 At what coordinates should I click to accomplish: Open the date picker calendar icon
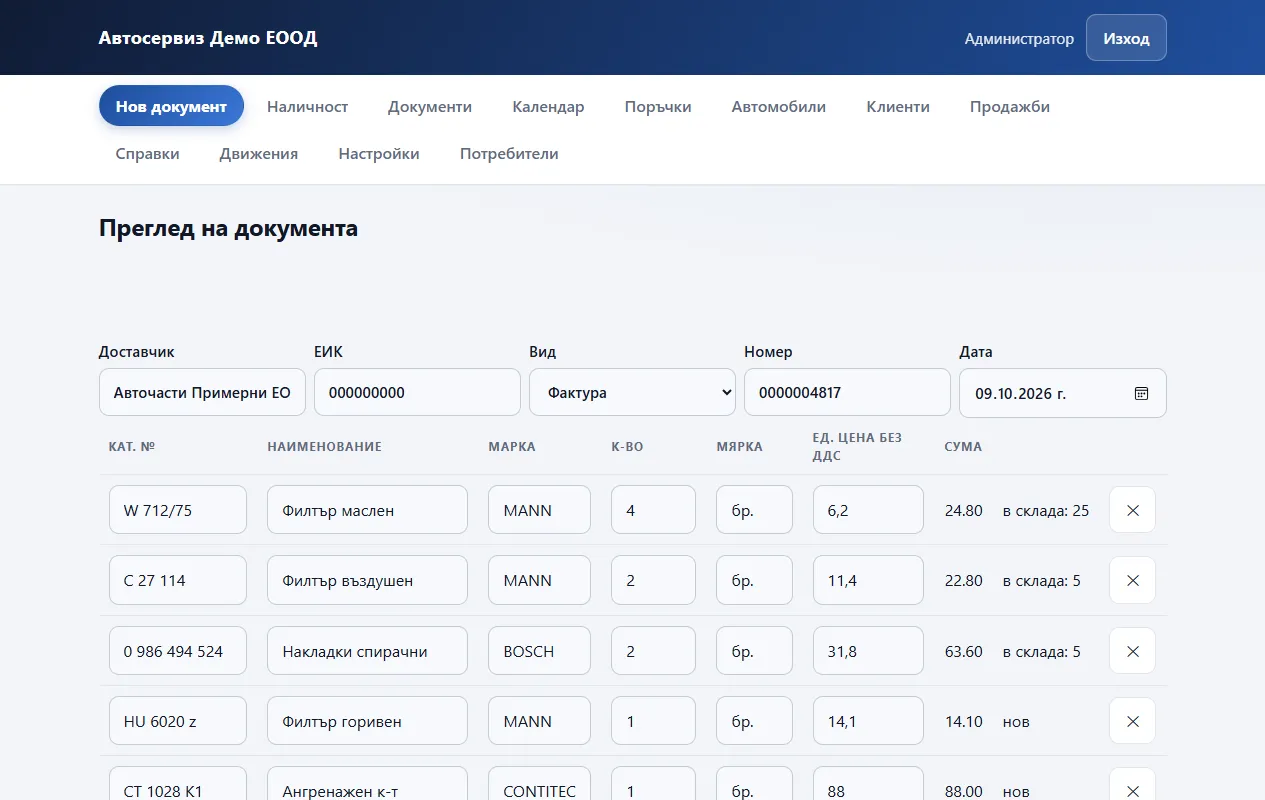pos(1141,393)
